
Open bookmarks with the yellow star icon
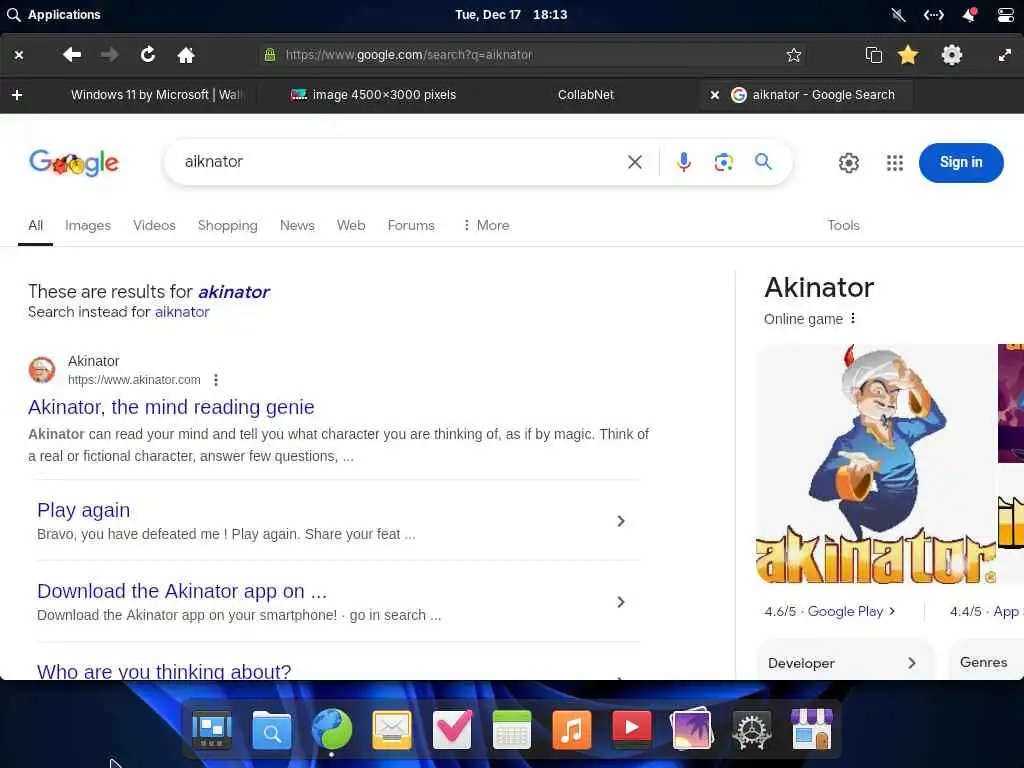908,55
